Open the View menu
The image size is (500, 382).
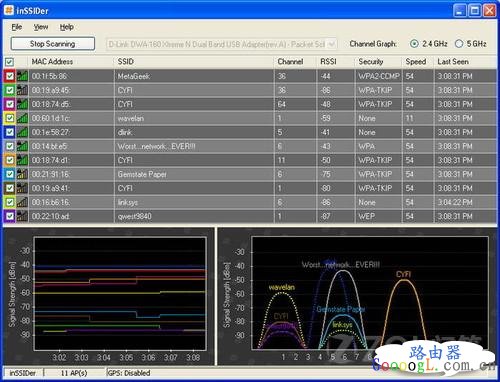(41, 27)
